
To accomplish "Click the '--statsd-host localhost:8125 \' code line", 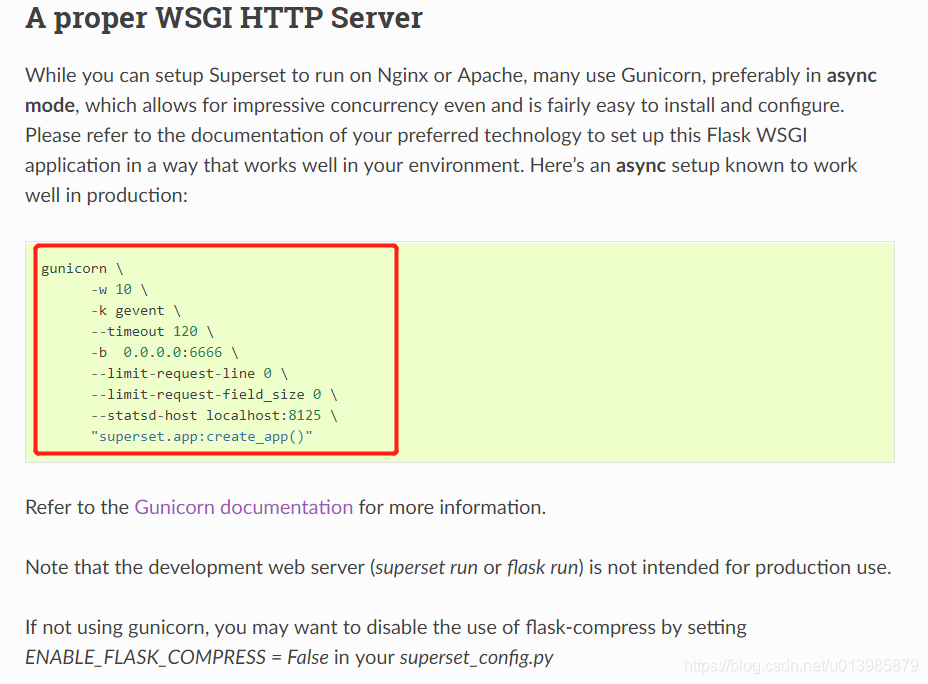I will click(x=214, y=415).
